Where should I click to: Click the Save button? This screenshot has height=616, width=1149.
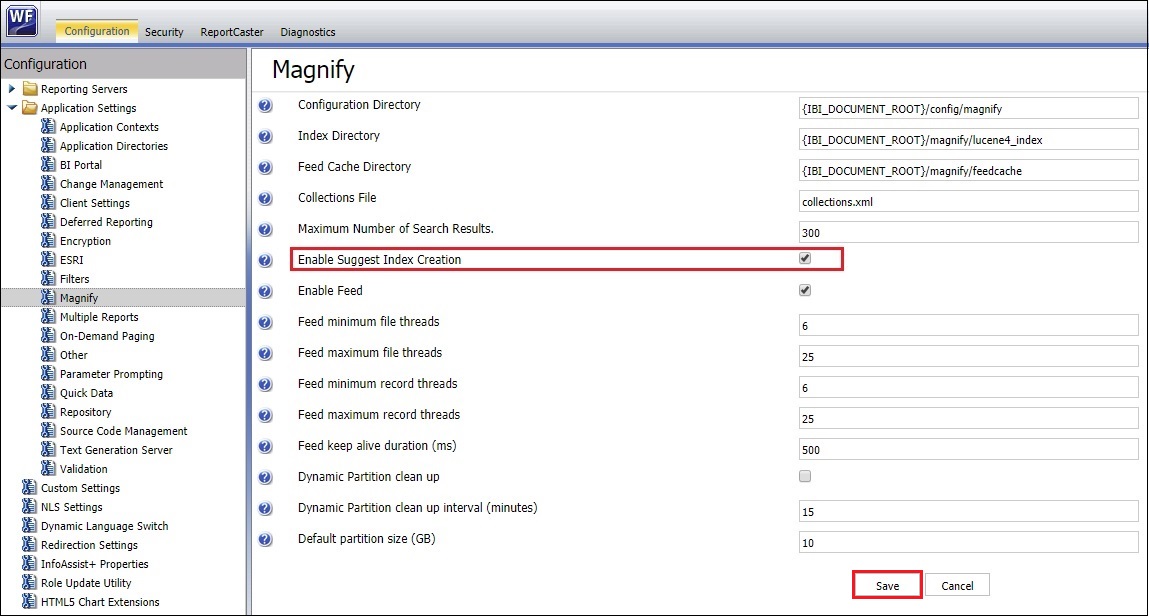point(887,586)
